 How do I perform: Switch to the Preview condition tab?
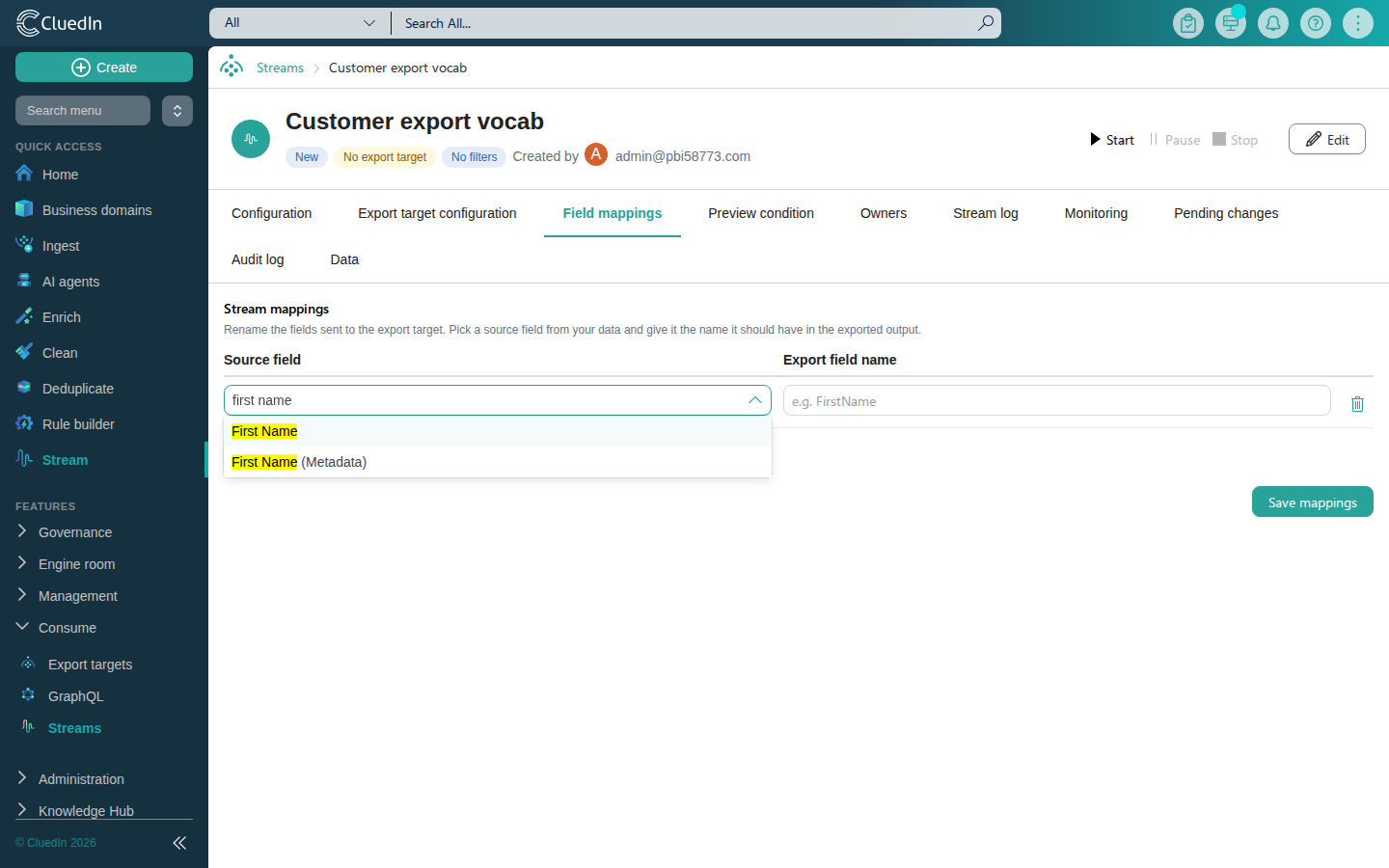pos(761,213)
